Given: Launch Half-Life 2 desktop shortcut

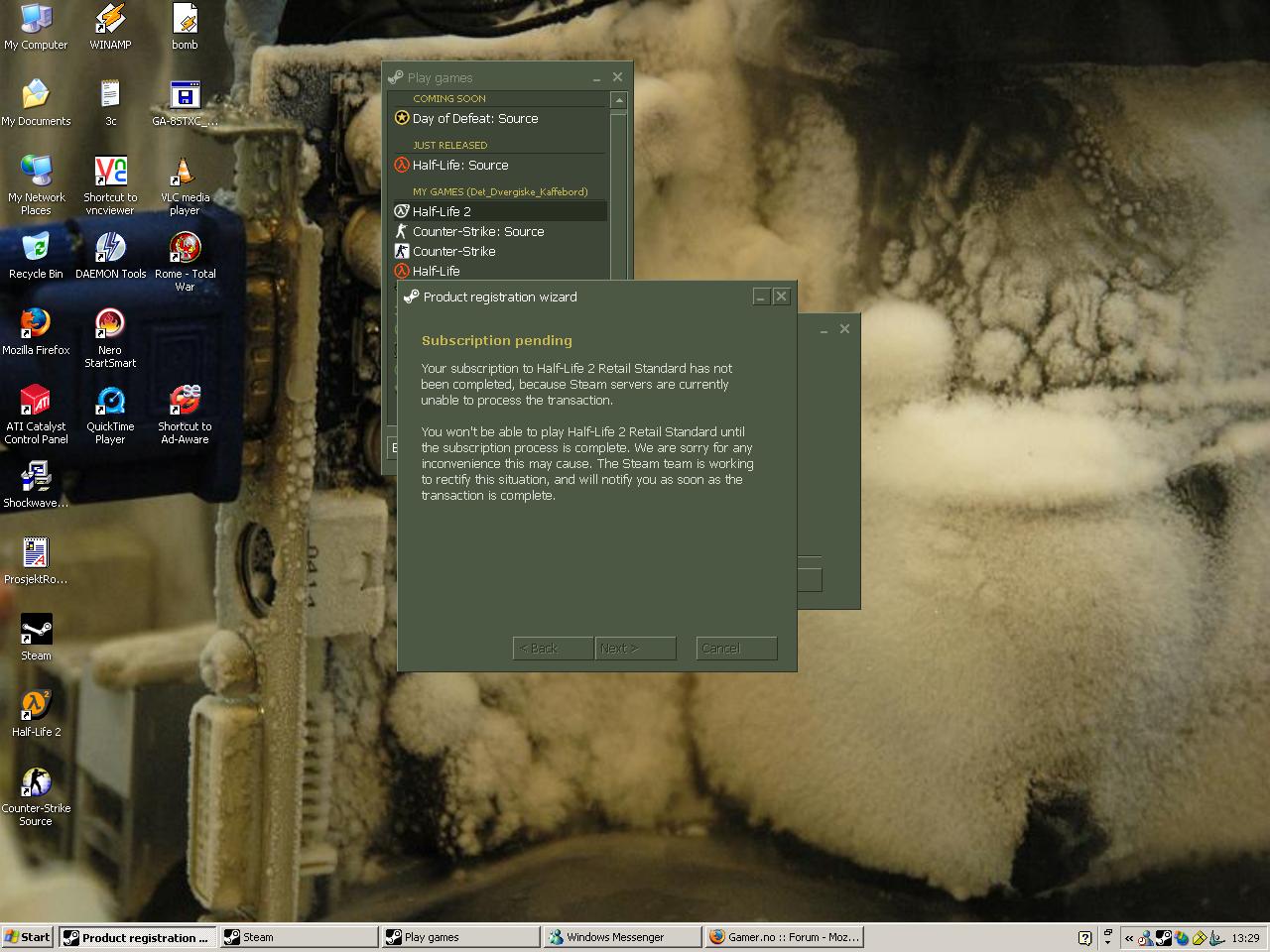Looking at the screenshot, I should tap(36, 714).
